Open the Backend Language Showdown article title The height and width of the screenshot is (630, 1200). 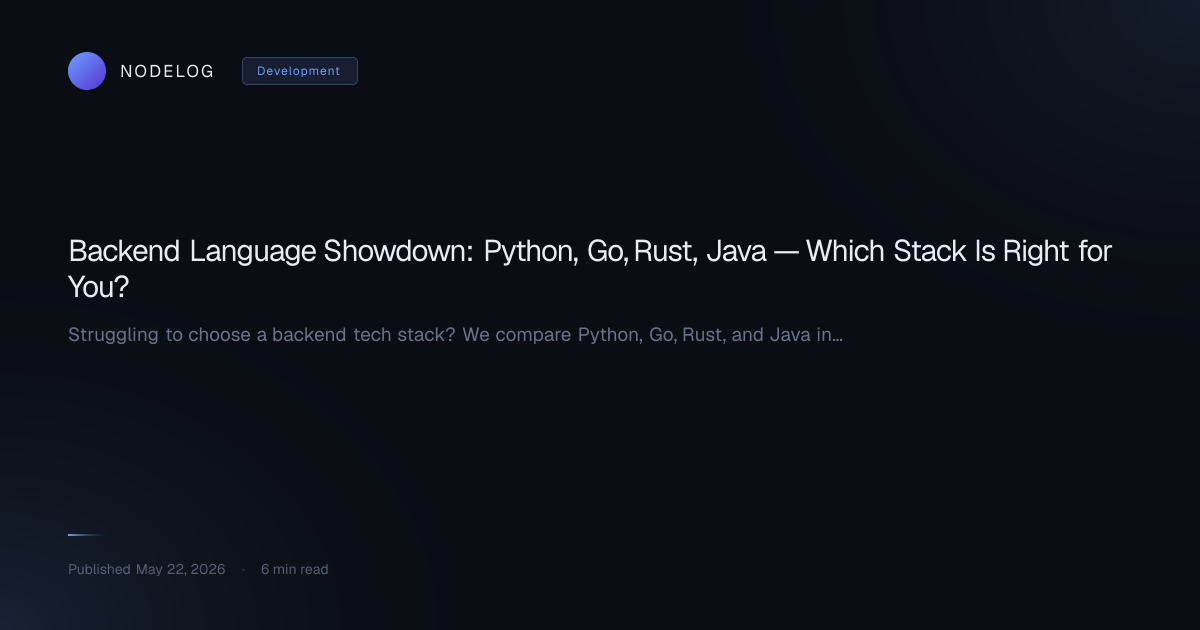tap(590, 269)
